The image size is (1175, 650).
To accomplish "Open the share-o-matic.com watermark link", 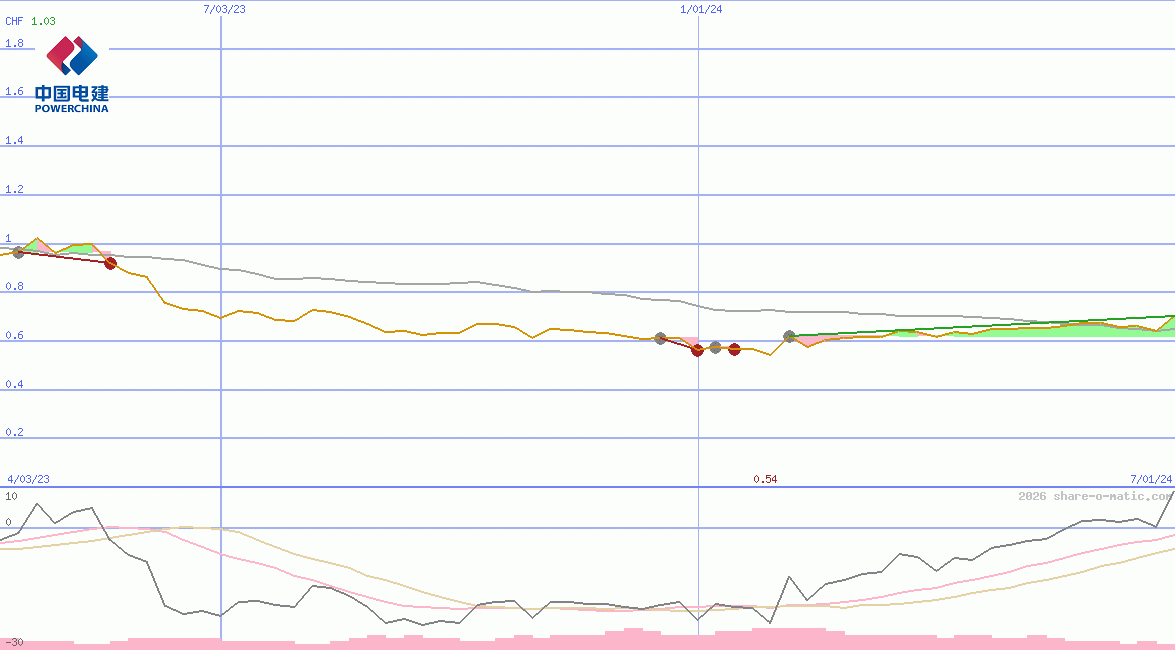I will [x=1095, y=496].
